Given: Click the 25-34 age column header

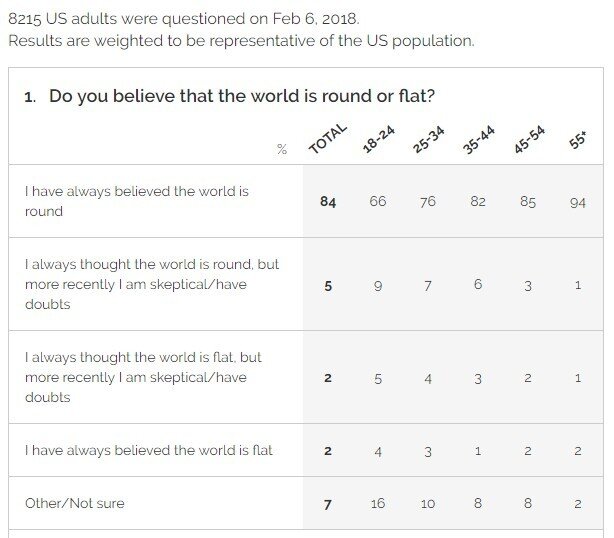Looking at the screenshot, I should click(x=426, y=139).
